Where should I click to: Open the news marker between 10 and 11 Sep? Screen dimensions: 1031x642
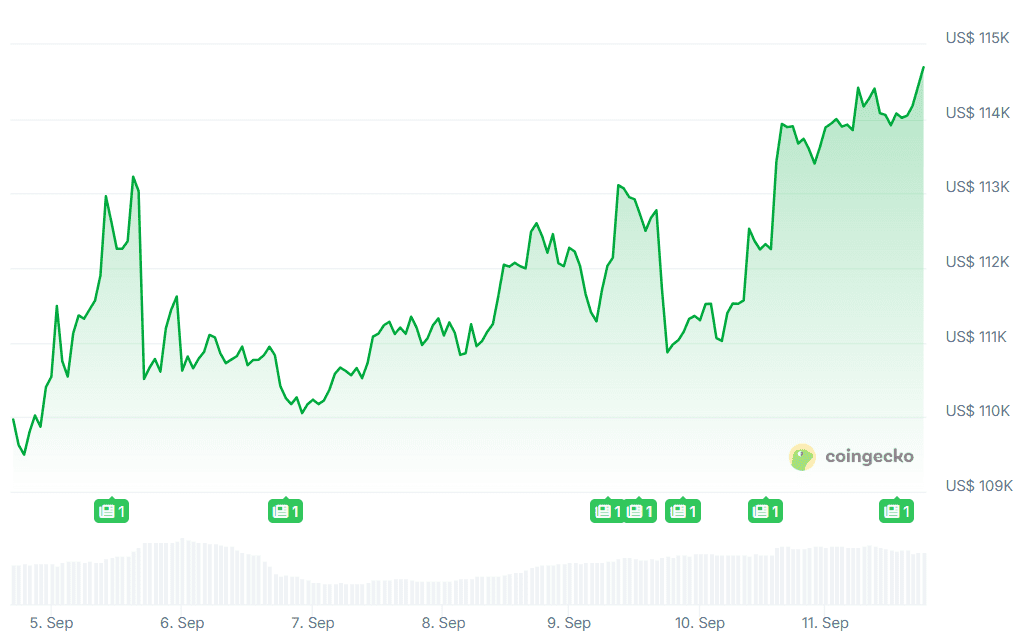point(765,512)
